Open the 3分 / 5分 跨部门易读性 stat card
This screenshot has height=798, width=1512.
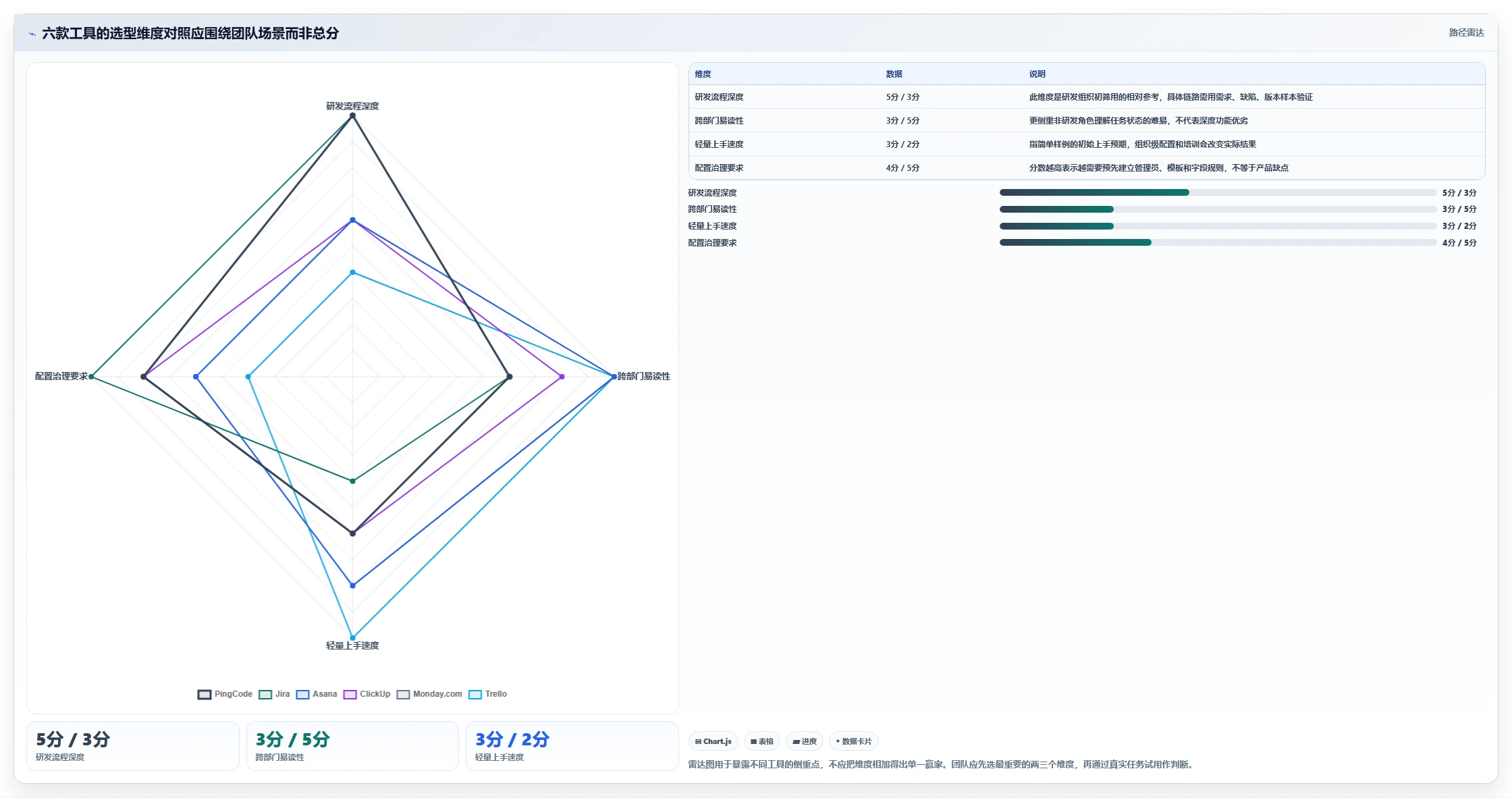click(352, 746)
